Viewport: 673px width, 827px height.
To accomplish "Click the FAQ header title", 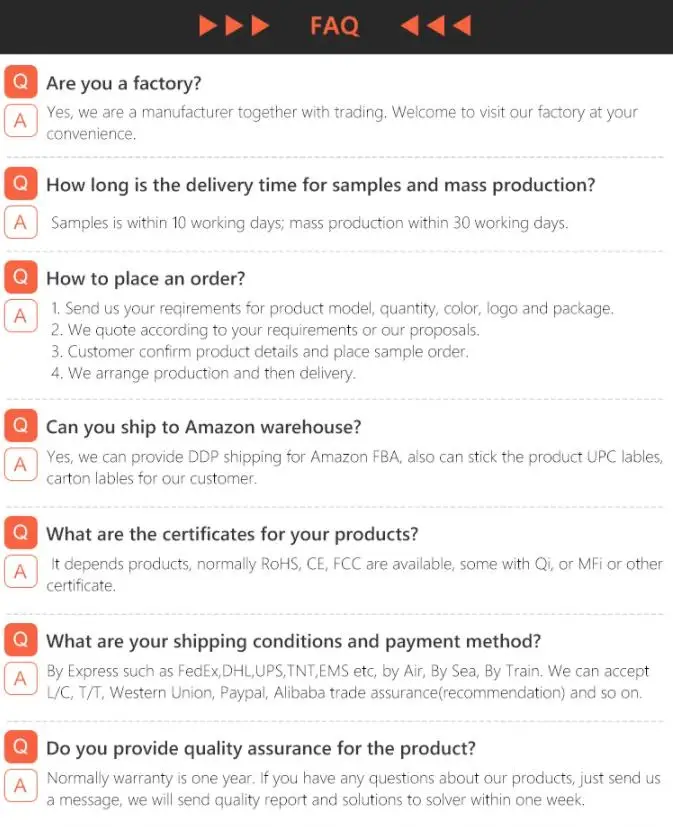I will click(x=334, y=26).
